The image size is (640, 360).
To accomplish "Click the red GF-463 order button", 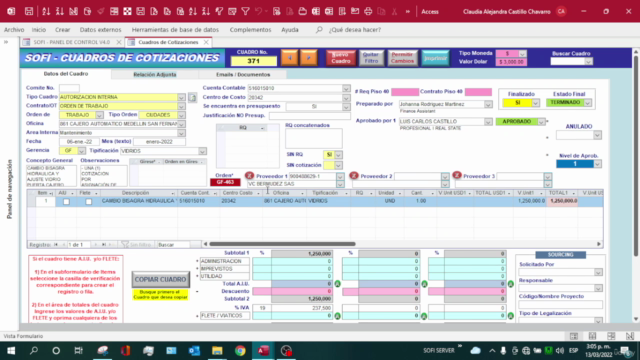I will (225, 182).
